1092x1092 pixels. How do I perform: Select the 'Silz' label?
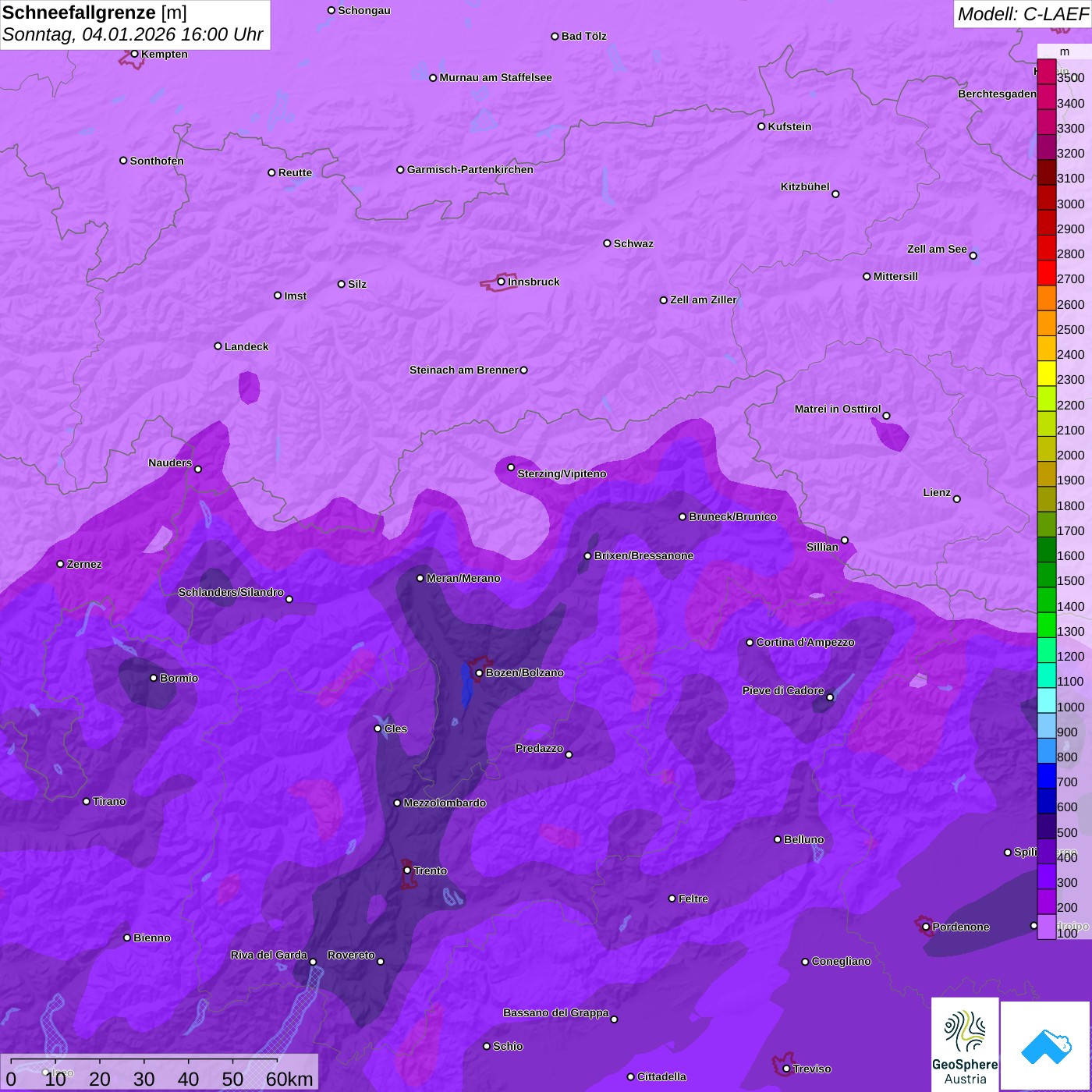pyautogui.click(x=357, y=285)
